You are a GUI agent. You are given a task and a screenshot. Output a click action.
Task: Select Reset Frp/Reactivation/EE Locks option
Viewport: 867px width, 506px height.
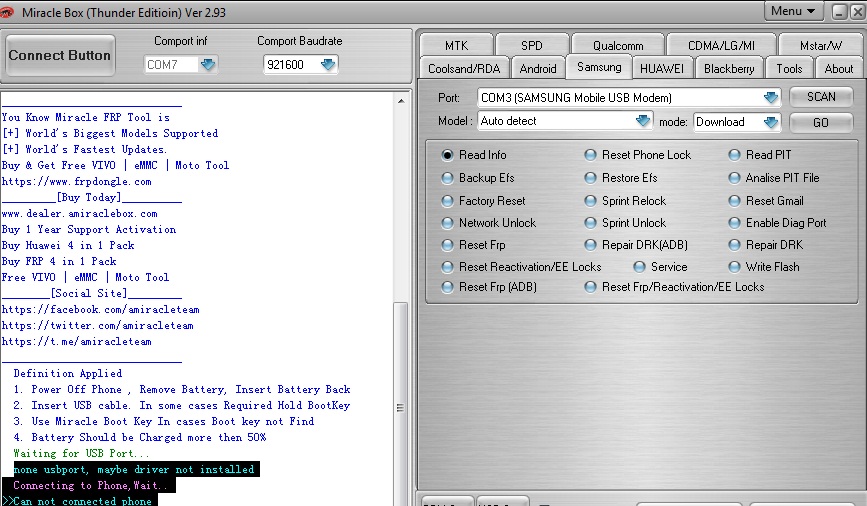pyautogui.click(x=591, y=287)
